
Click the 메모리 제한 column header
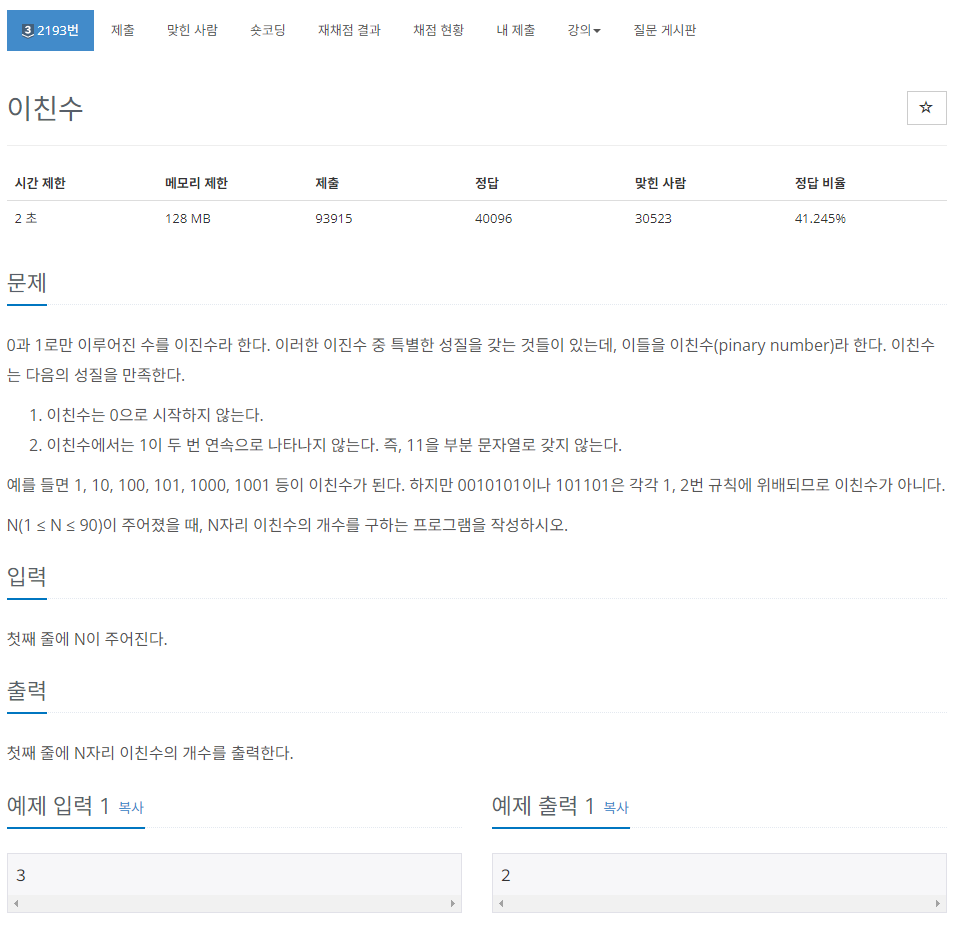coord(196,183)
